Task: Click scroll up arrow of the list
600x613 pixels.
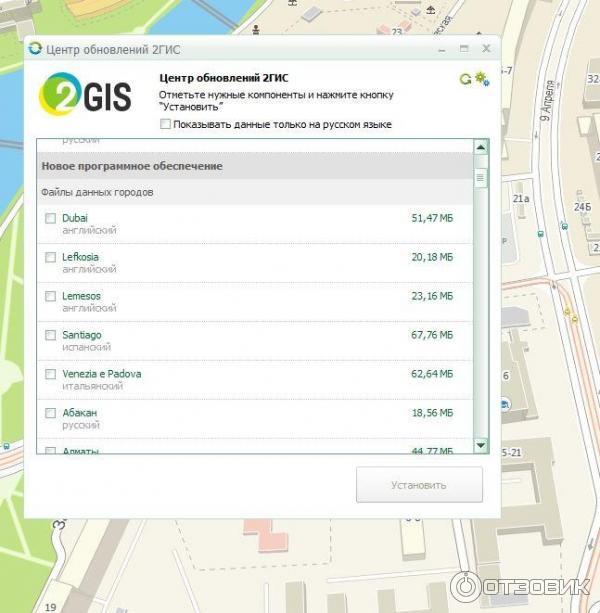Action: (x=481, y=148)
